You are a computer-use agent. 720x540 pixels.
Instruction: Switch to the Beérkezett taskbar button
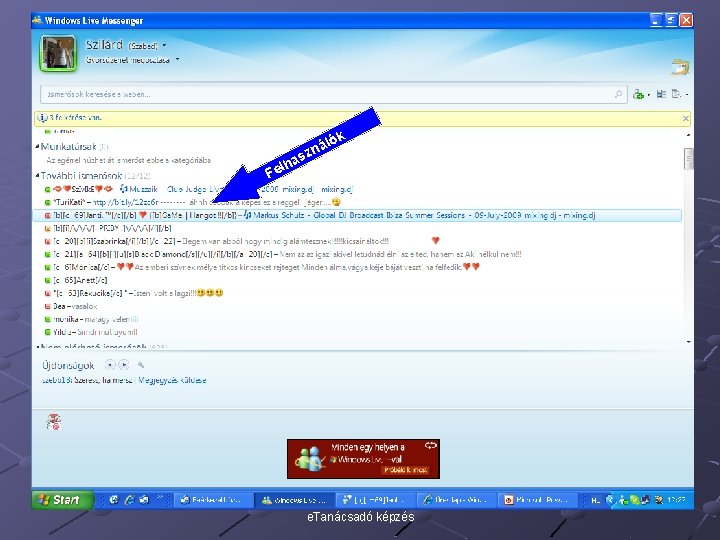click(214, 500)
